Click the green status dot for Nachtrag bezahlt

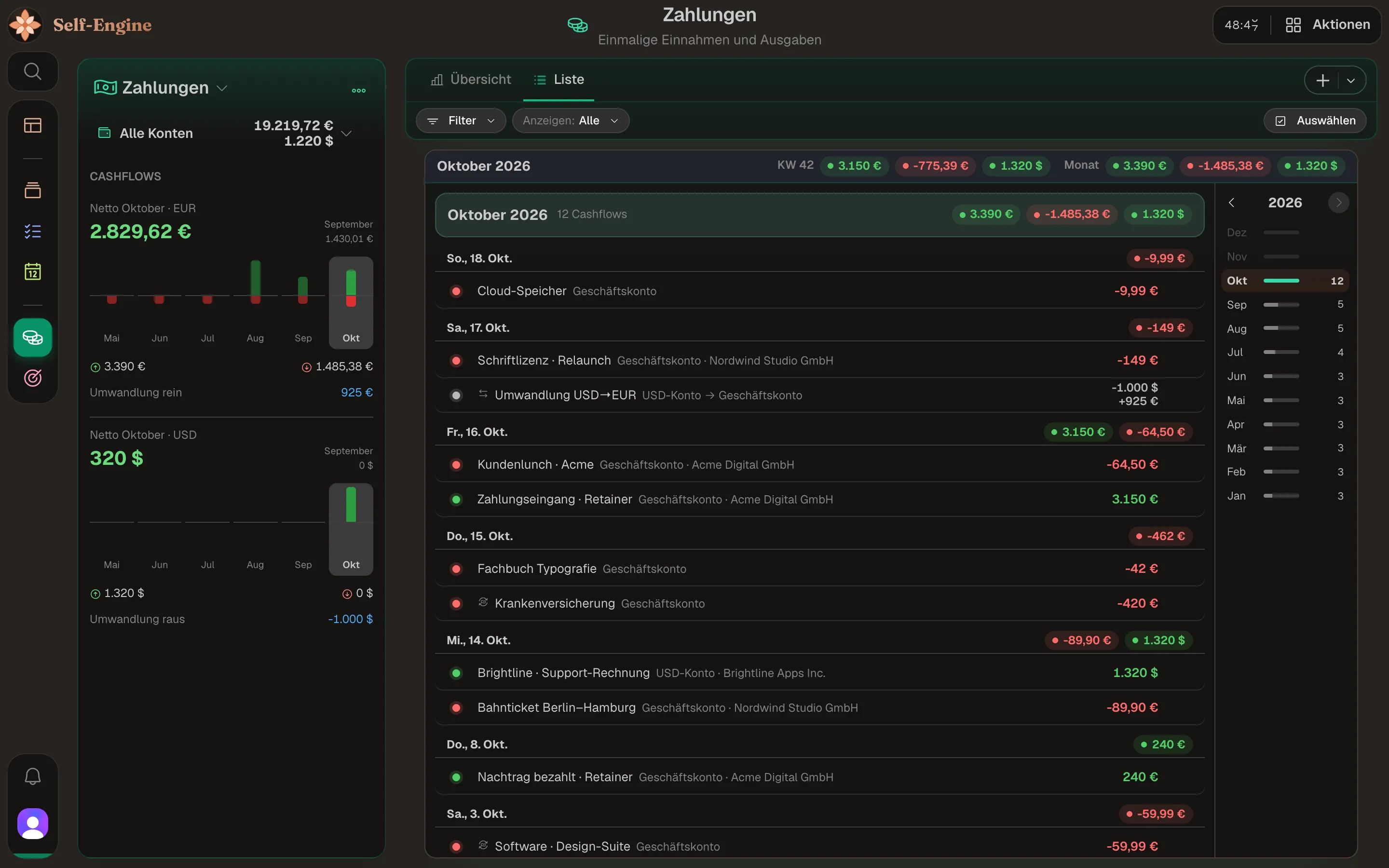(456, 777)
